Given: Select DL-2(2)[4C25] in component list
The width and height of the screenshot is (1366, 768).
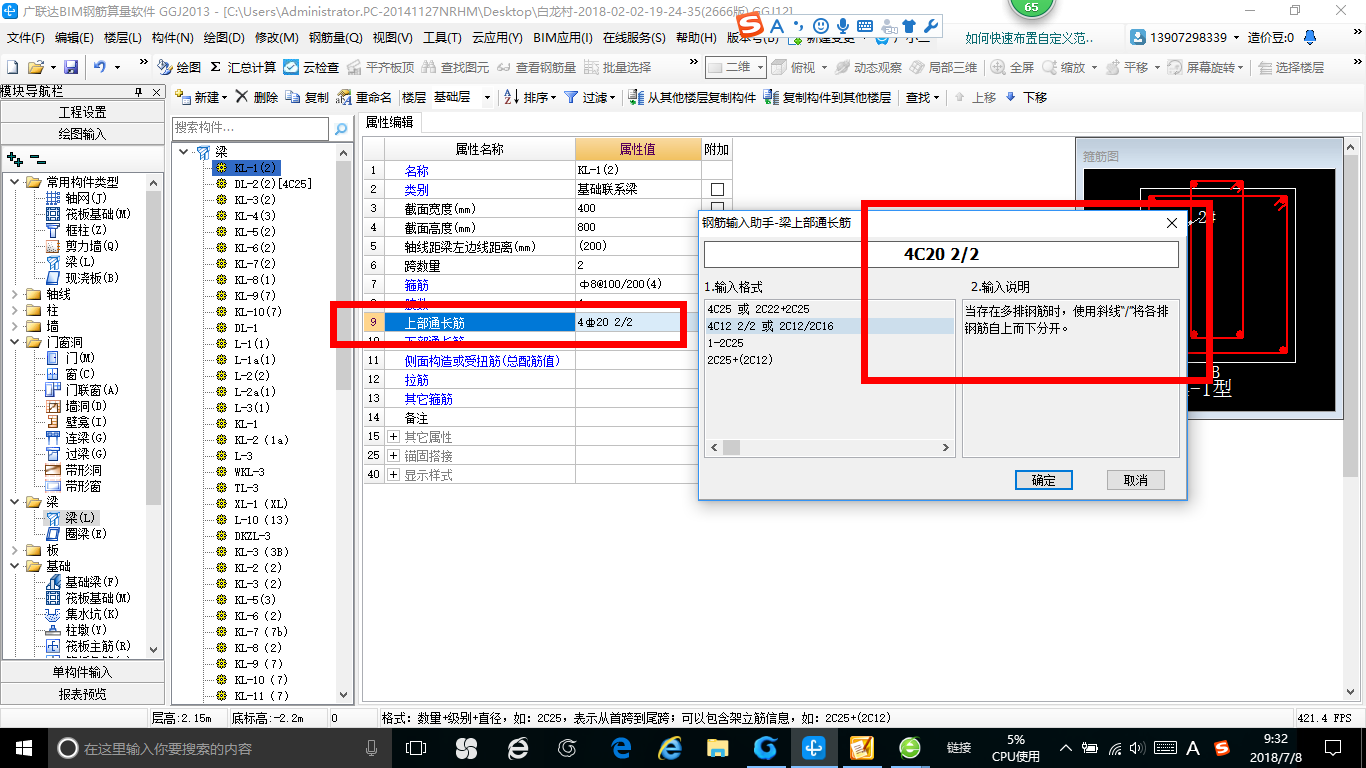Looking at the screenshot, I should click(x=273, y=184).
